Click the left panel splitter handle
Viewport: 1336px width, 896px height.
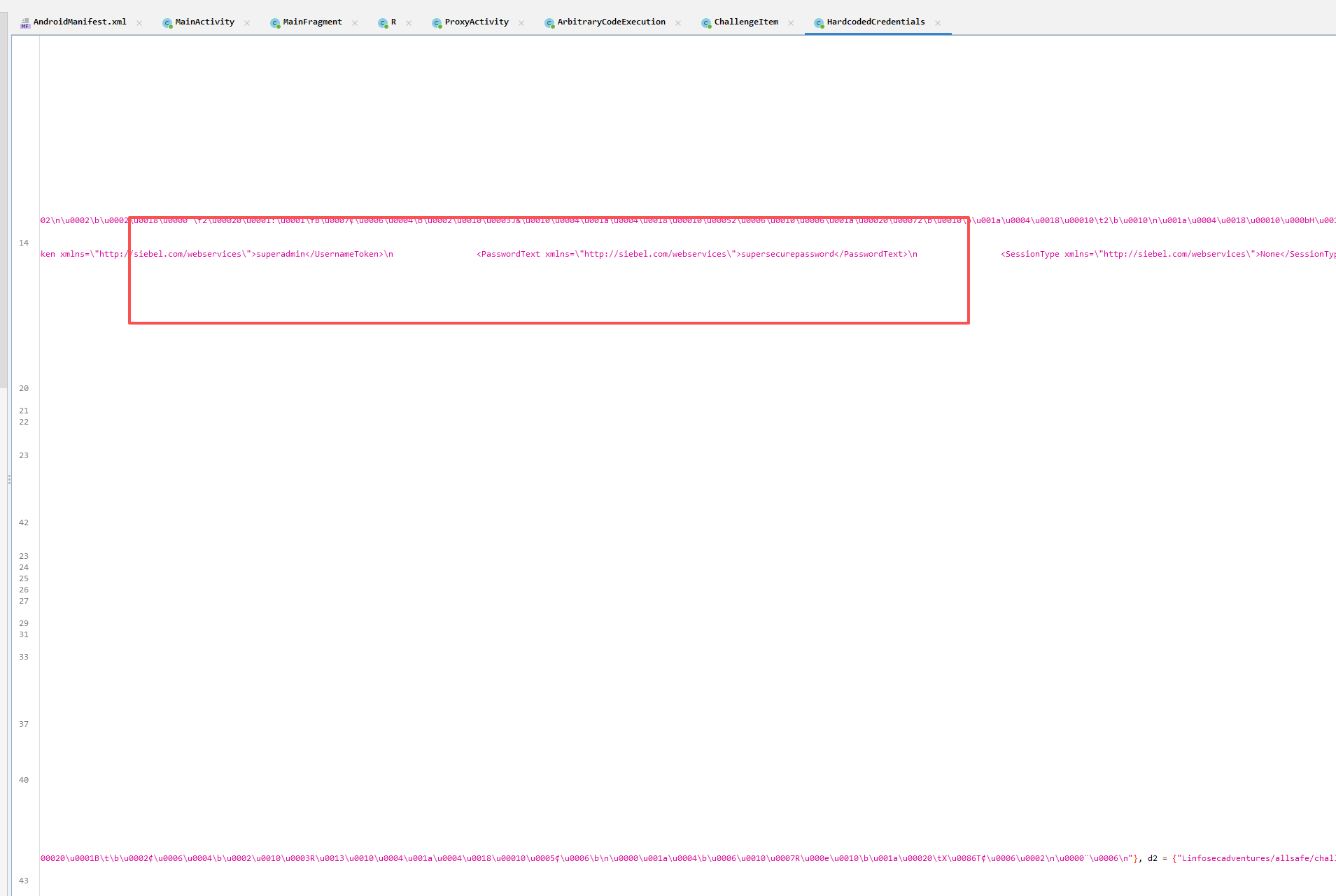pos(9,480)
